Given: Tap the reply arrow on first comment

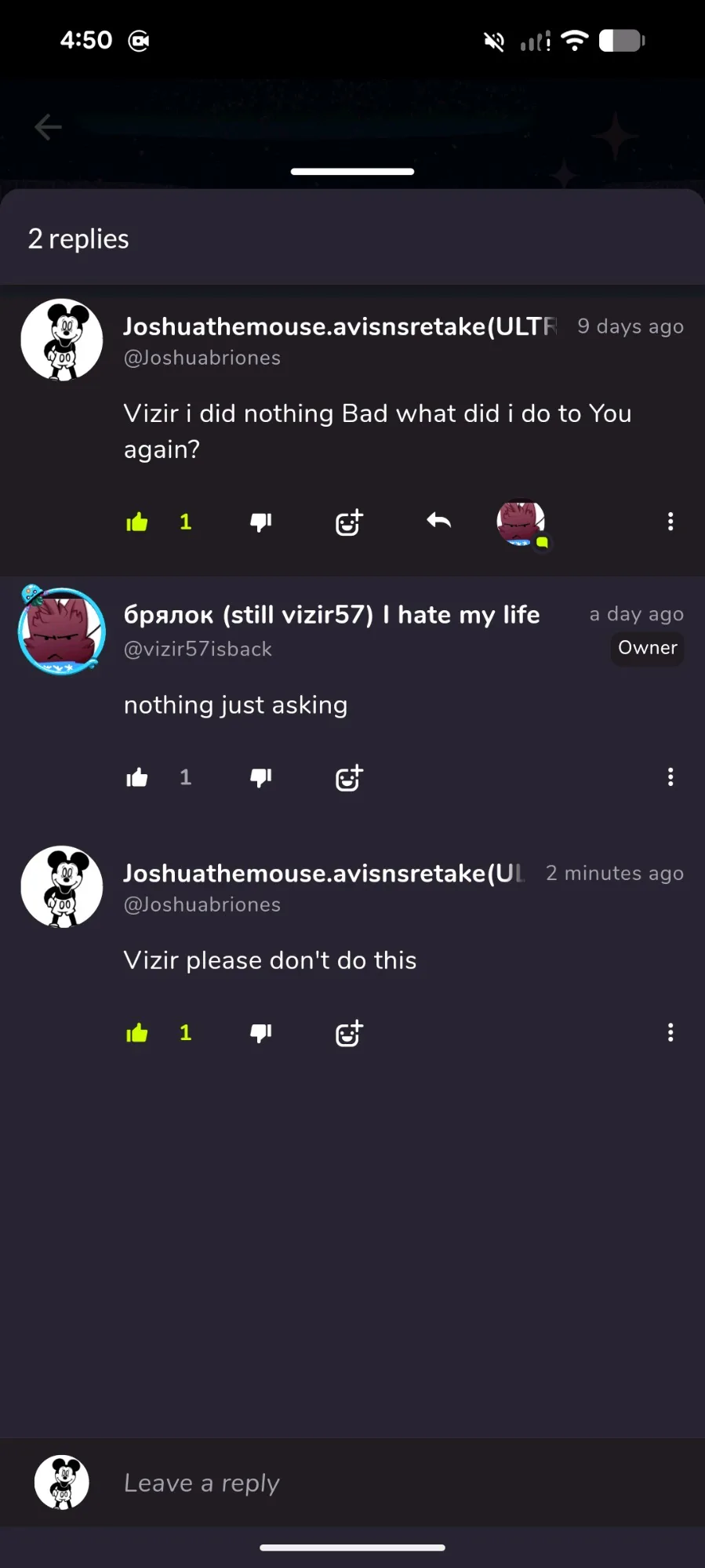Looking at the screenshot, I should [x=438, y=520].
